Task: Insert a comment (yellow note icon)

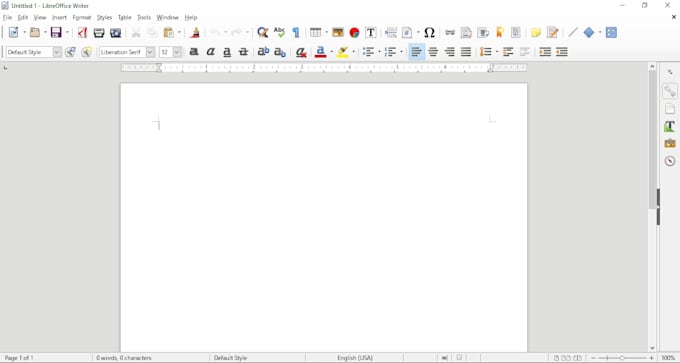Action: click(x=536, y=33)
